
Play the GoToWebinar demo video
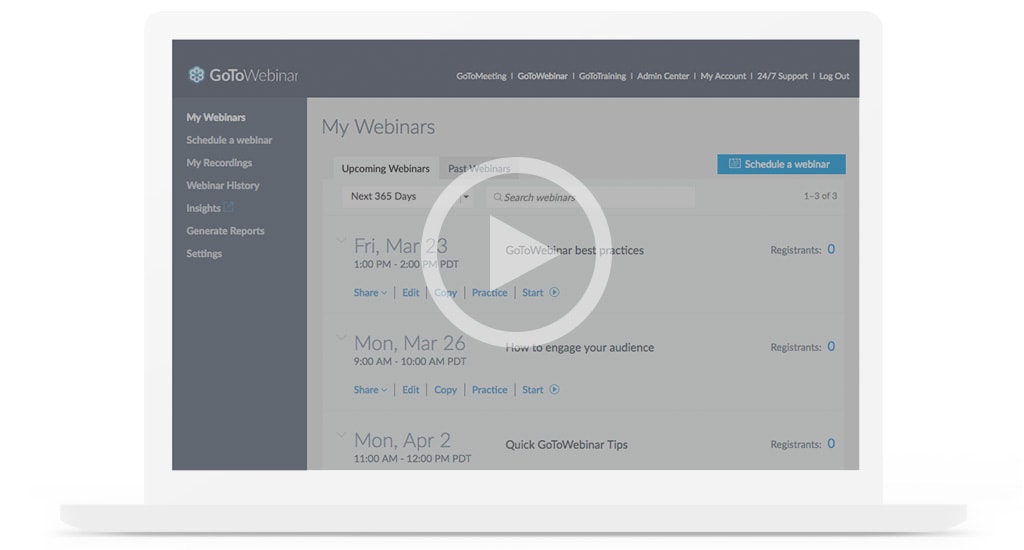point(516,251)
